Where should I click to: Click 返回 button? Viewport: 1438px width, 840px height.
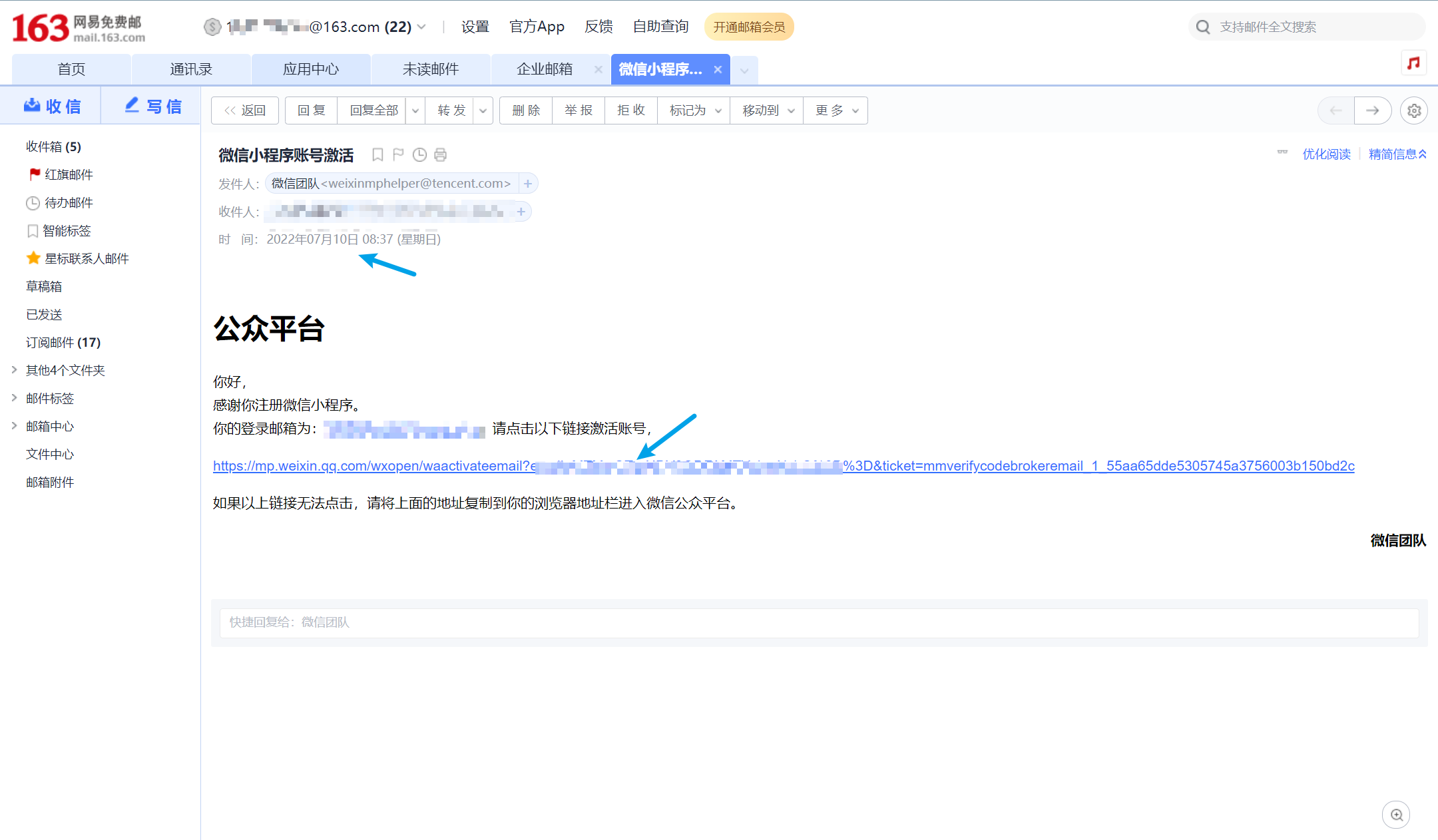245,110
